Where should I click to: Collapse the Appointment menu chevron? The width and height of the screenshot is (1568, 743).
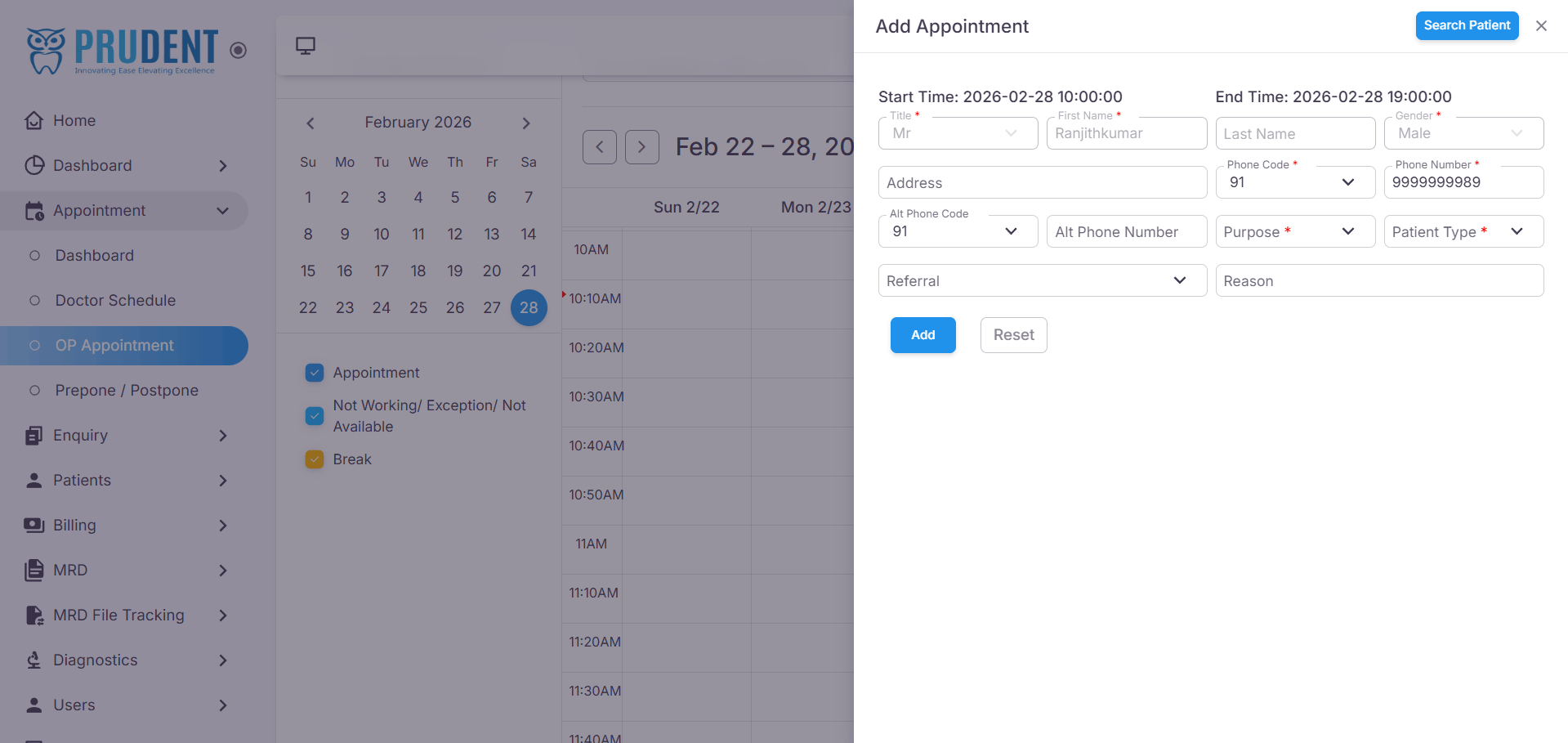pos(223,211)
